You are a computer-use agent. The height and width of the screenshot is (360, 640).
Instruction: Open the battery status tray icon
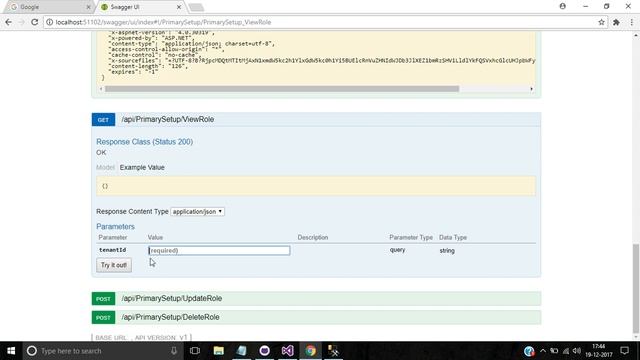[554, 351]
